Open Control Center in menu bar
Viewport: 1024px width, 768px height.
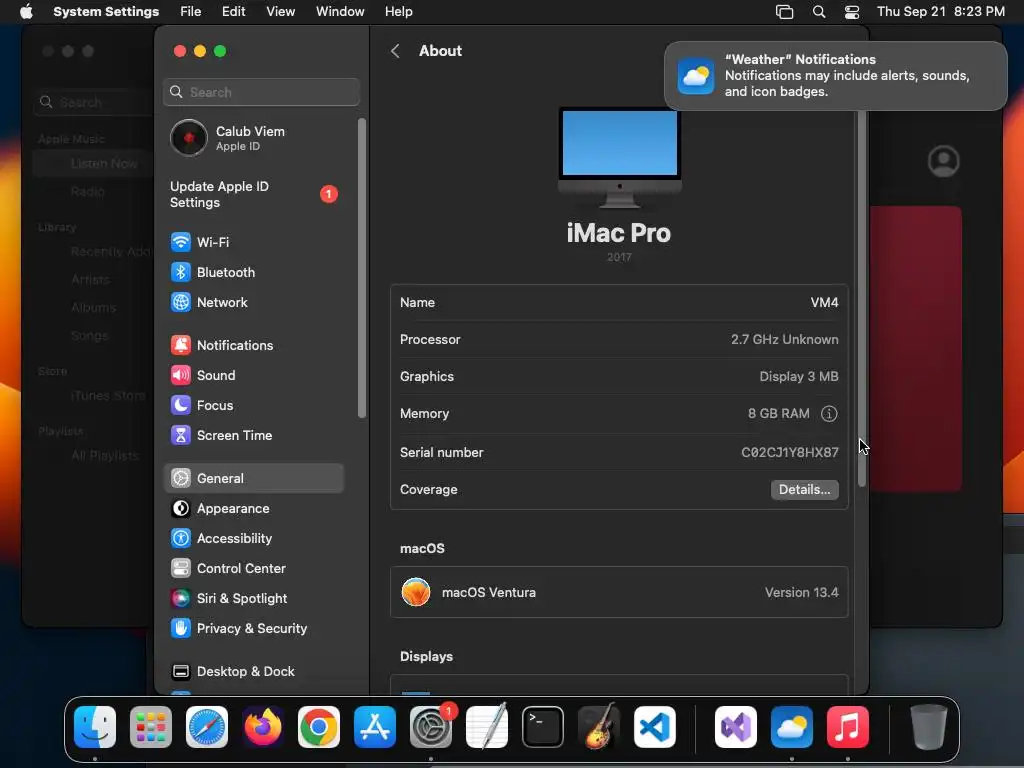pyautogui.click(x=852, y=12)
